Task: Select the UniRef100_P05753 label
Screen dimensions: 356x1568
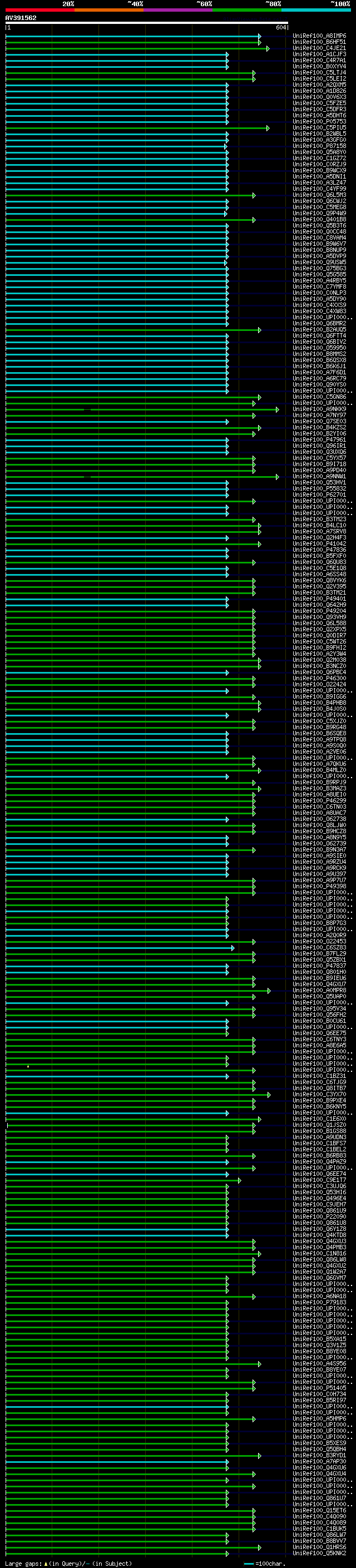Action: 319,122
